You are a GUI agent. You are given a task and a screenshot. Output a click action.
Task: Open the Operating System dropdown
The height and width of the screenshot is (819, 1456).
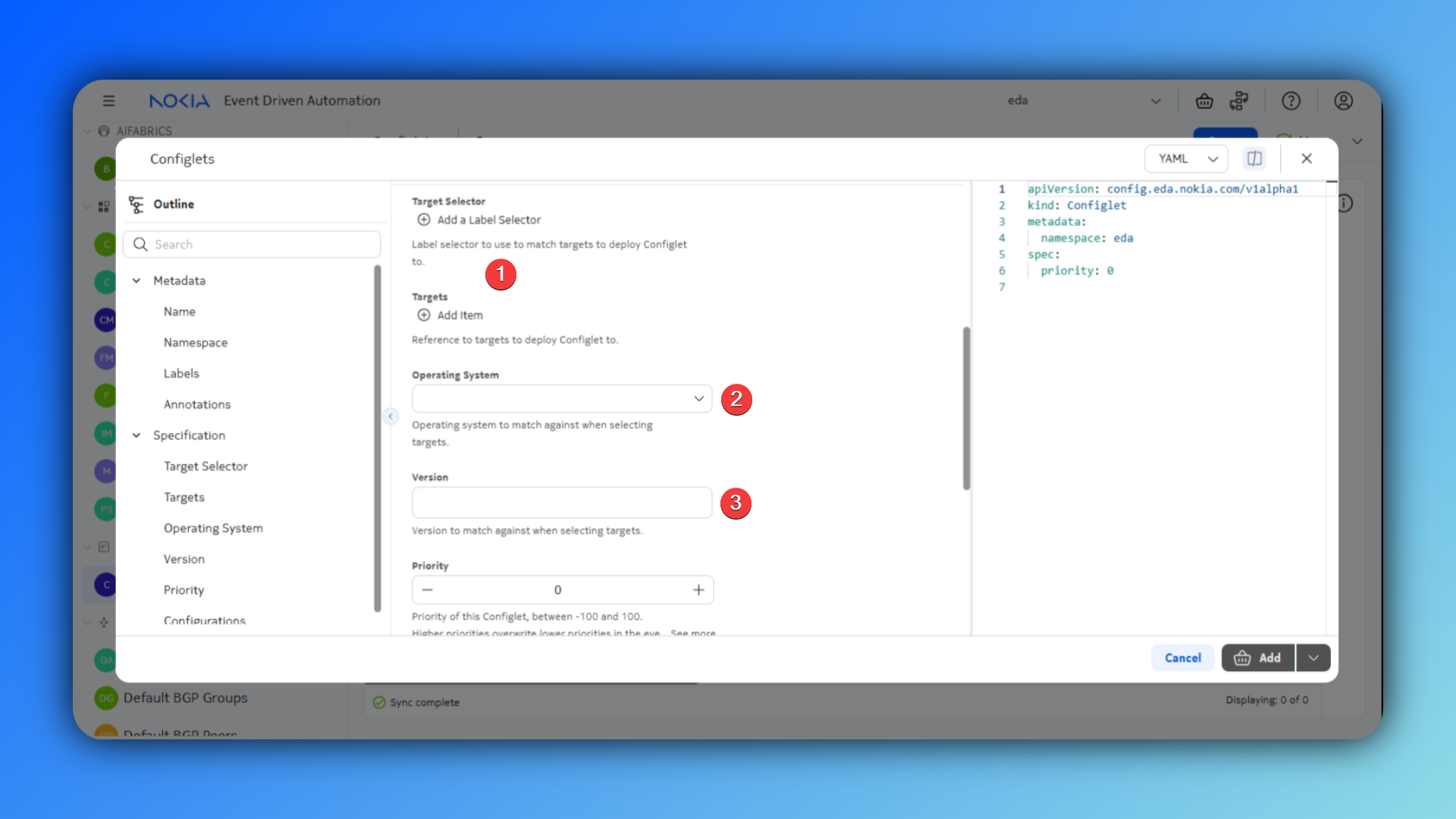pyautogui.click(x=561, y=399)
